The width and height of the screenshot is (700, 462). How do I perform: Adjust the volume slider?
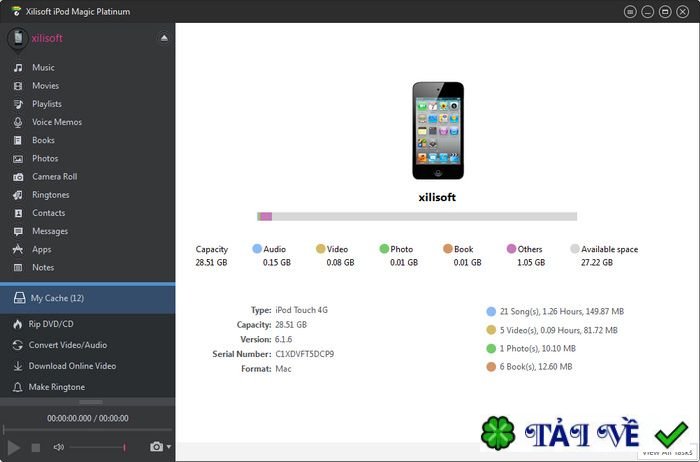[97, 447]
